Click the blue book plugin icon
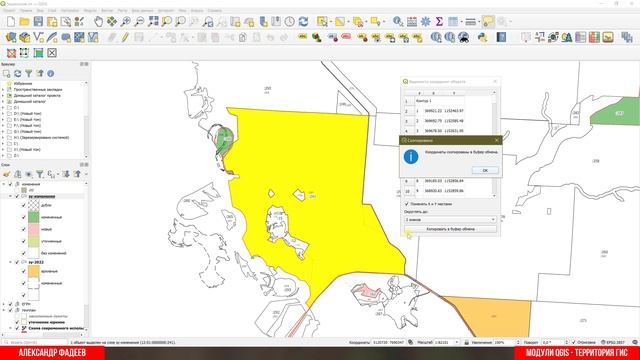The image size is (640, 360). (x=501, y=38)
